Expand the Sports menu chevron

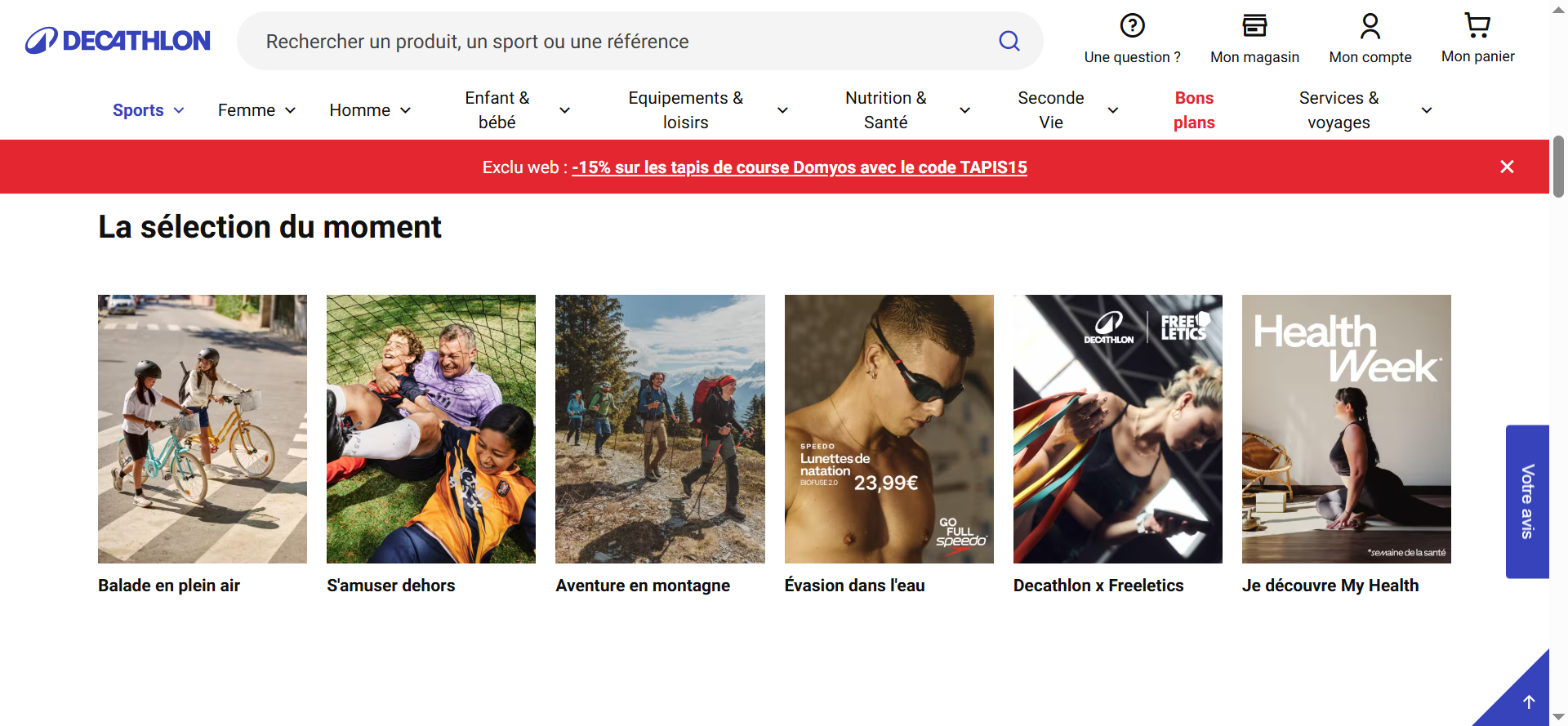179,110
